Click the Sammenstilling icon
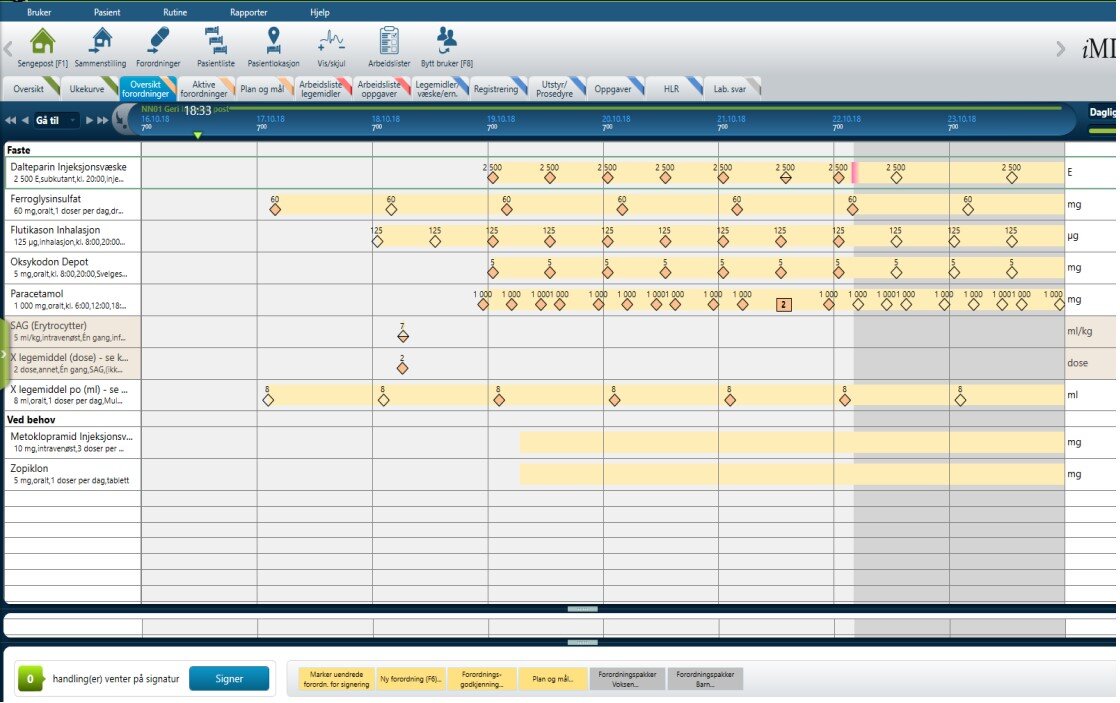 pyautogui.click(x=100, y=41)
